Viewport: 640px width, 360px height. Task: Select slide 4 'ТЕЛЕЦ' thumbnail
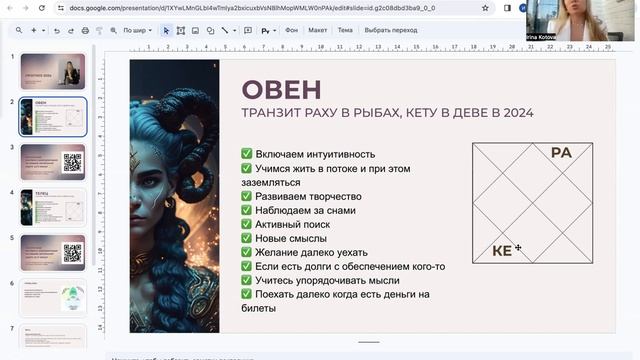pos(53,207)
